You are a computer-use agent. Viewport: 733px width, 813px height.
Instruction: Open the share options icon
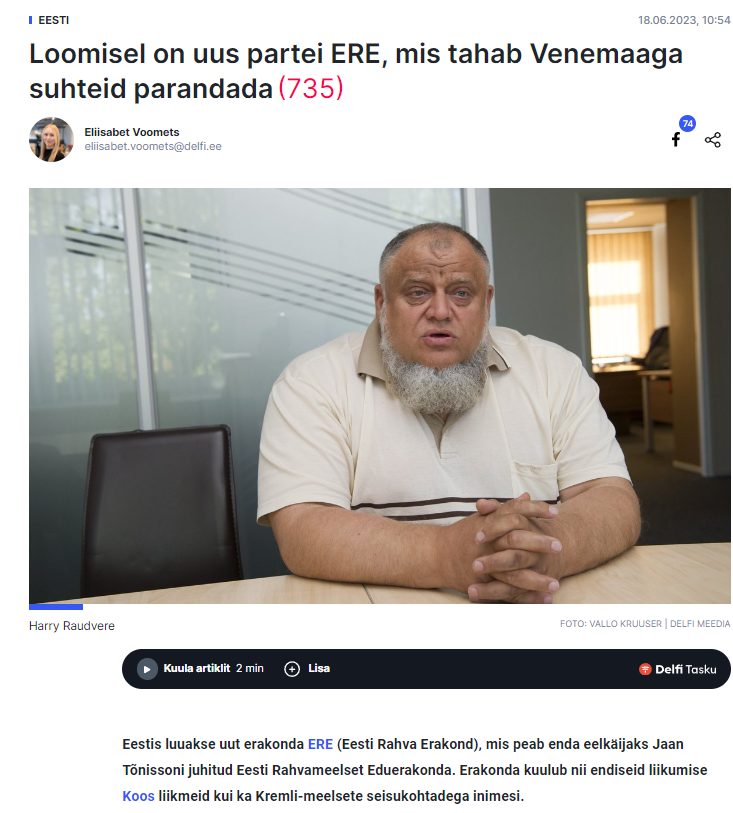click(713, 139)
